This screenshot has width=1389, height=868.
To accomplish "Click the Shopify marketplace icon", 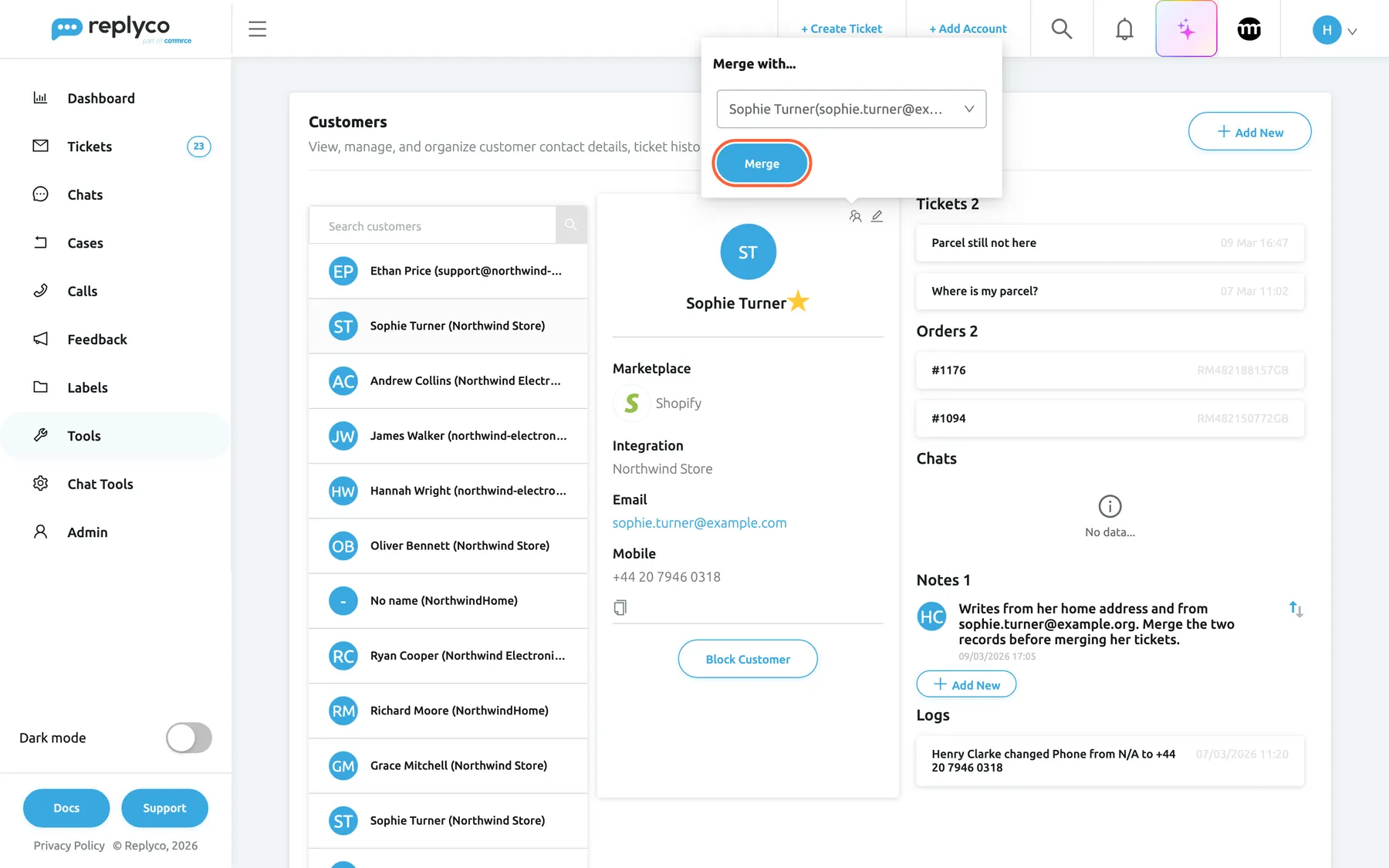I will click(631, 403).
